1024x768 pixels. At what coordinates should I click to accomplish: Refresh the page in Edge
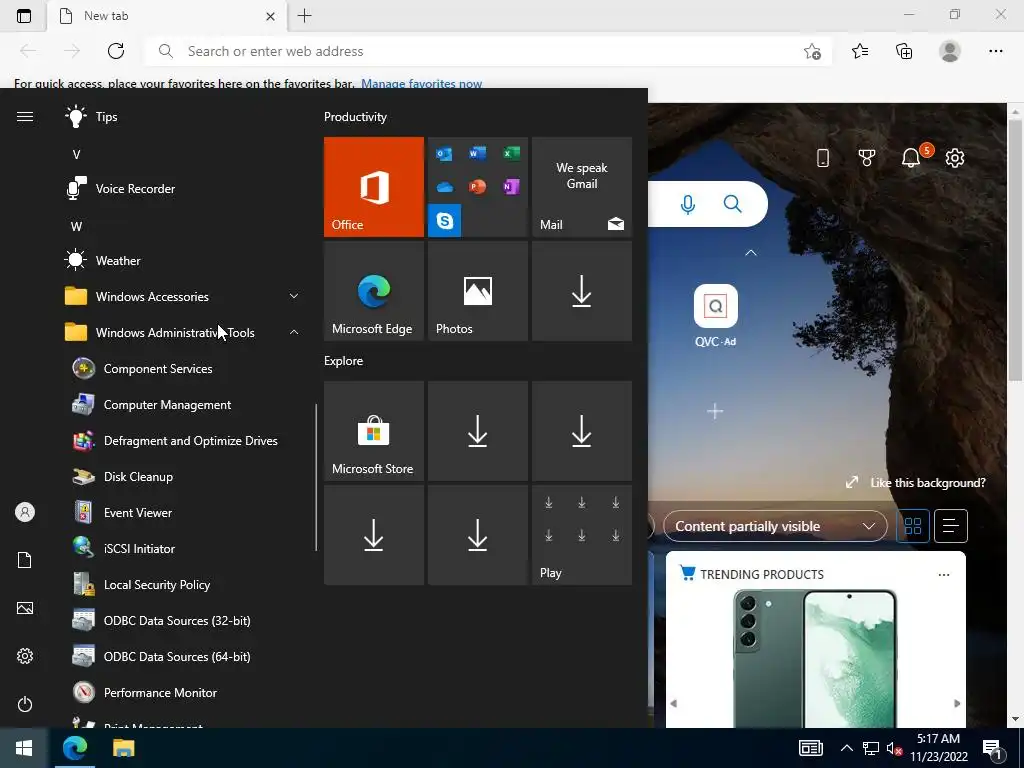tap(116, 51)
